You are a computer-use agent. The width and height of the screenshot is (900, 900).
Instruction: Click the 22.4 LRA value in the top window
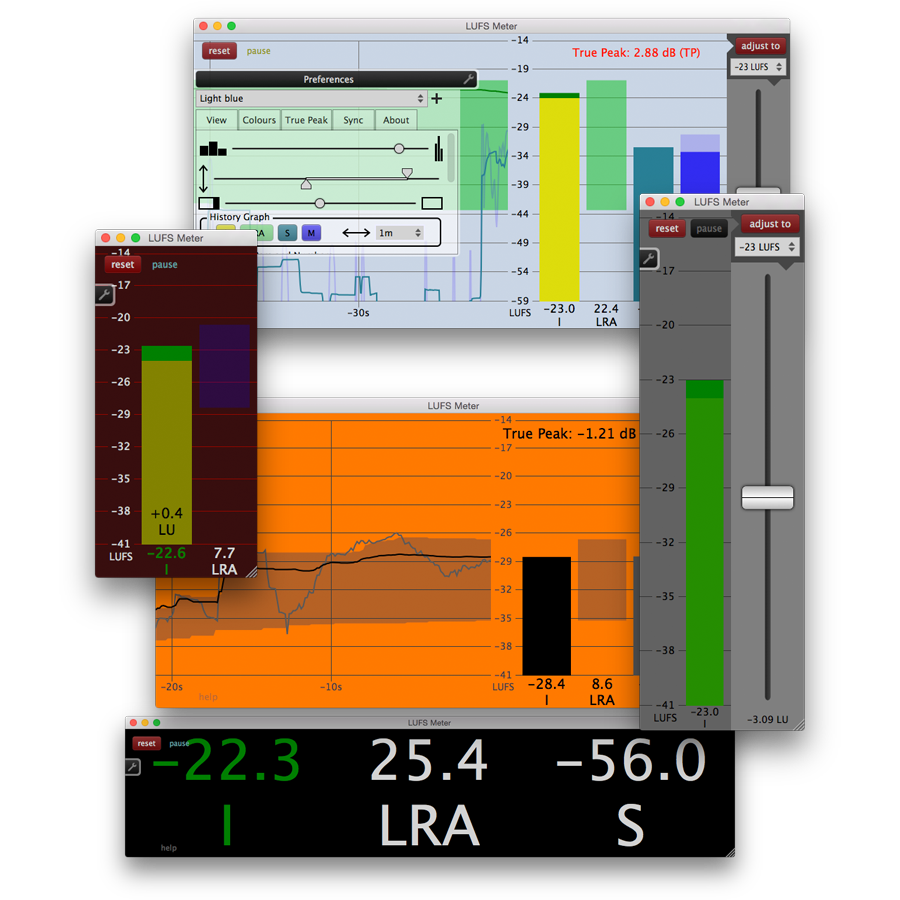(606, 309)
